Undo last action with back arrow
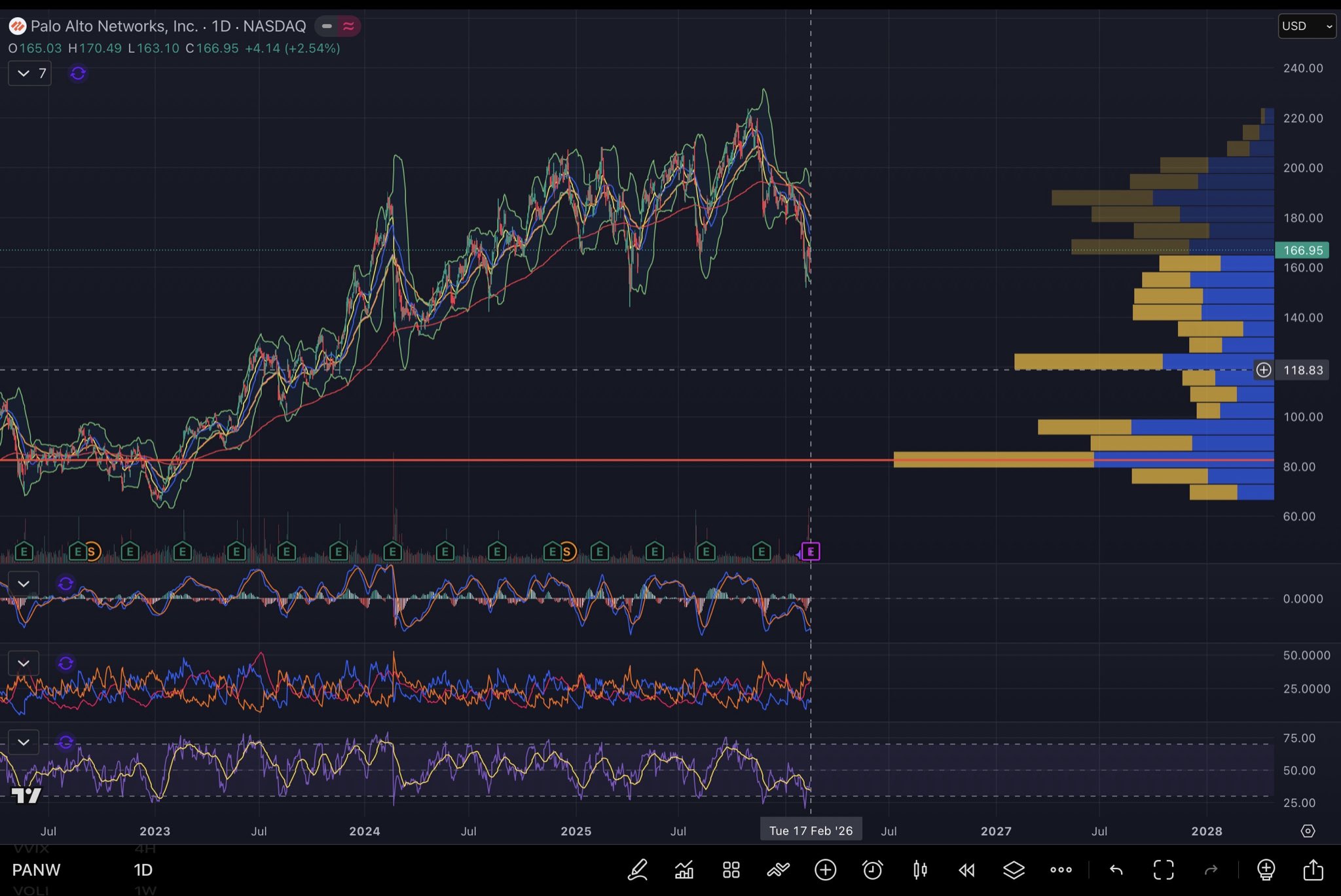 1116,870
